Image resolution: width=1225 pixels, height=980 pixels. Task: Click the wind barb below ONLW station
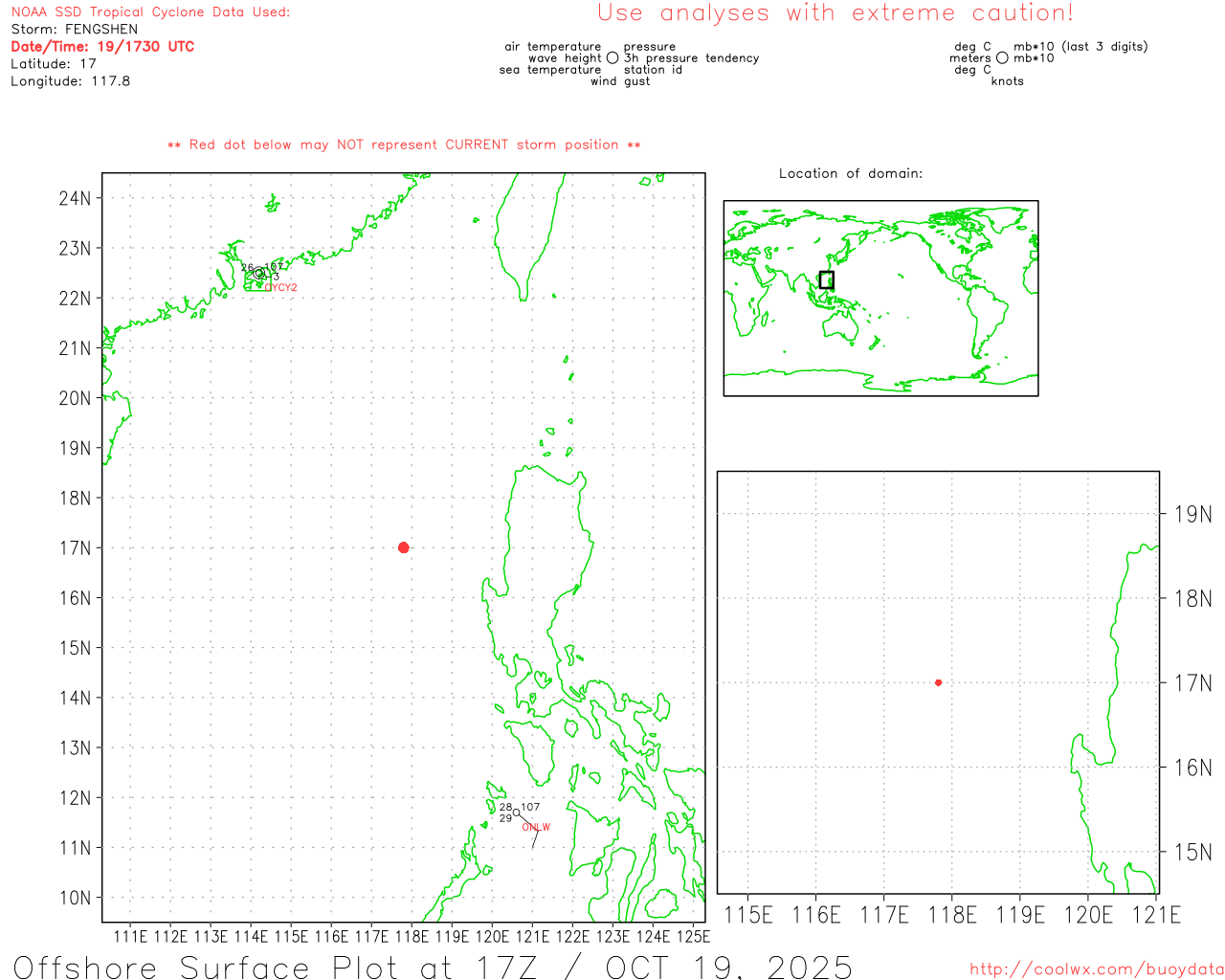coord(535,838)
